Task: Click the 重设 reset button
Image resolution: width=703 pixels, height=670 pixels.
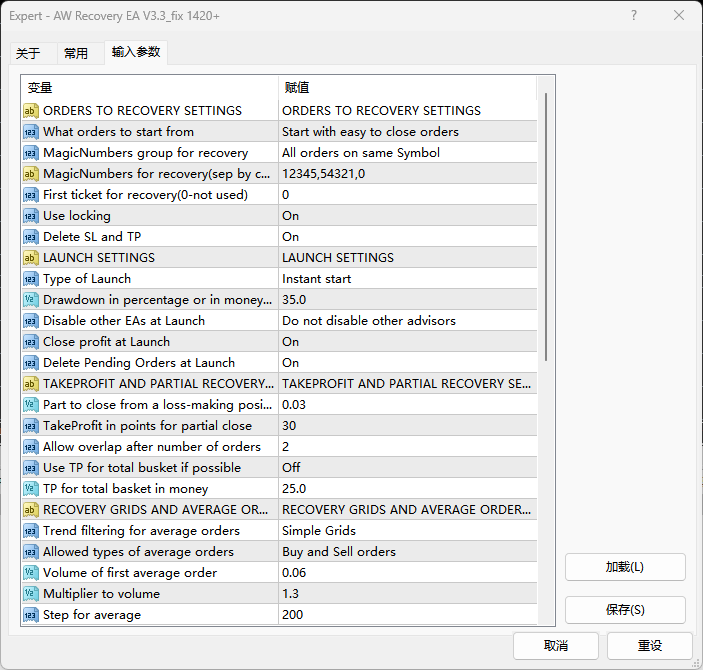Action: click(650, 646)
